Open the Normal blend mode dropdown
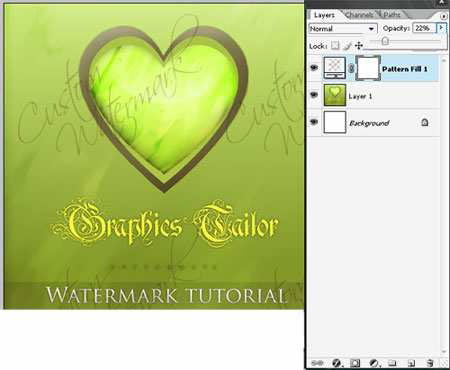The width and height of the screenshot is (450, 370). coord(343,29)
